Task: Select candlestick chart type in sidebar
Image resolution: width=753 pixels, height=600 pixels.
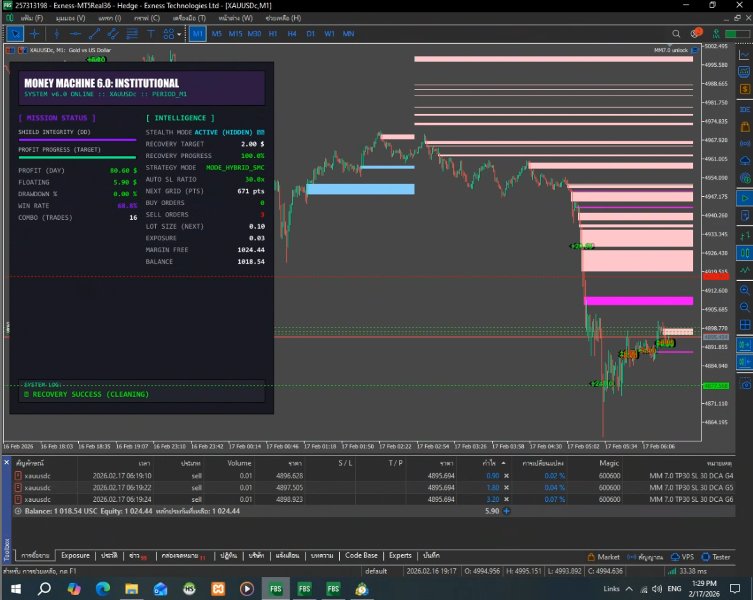Action: 745,253
